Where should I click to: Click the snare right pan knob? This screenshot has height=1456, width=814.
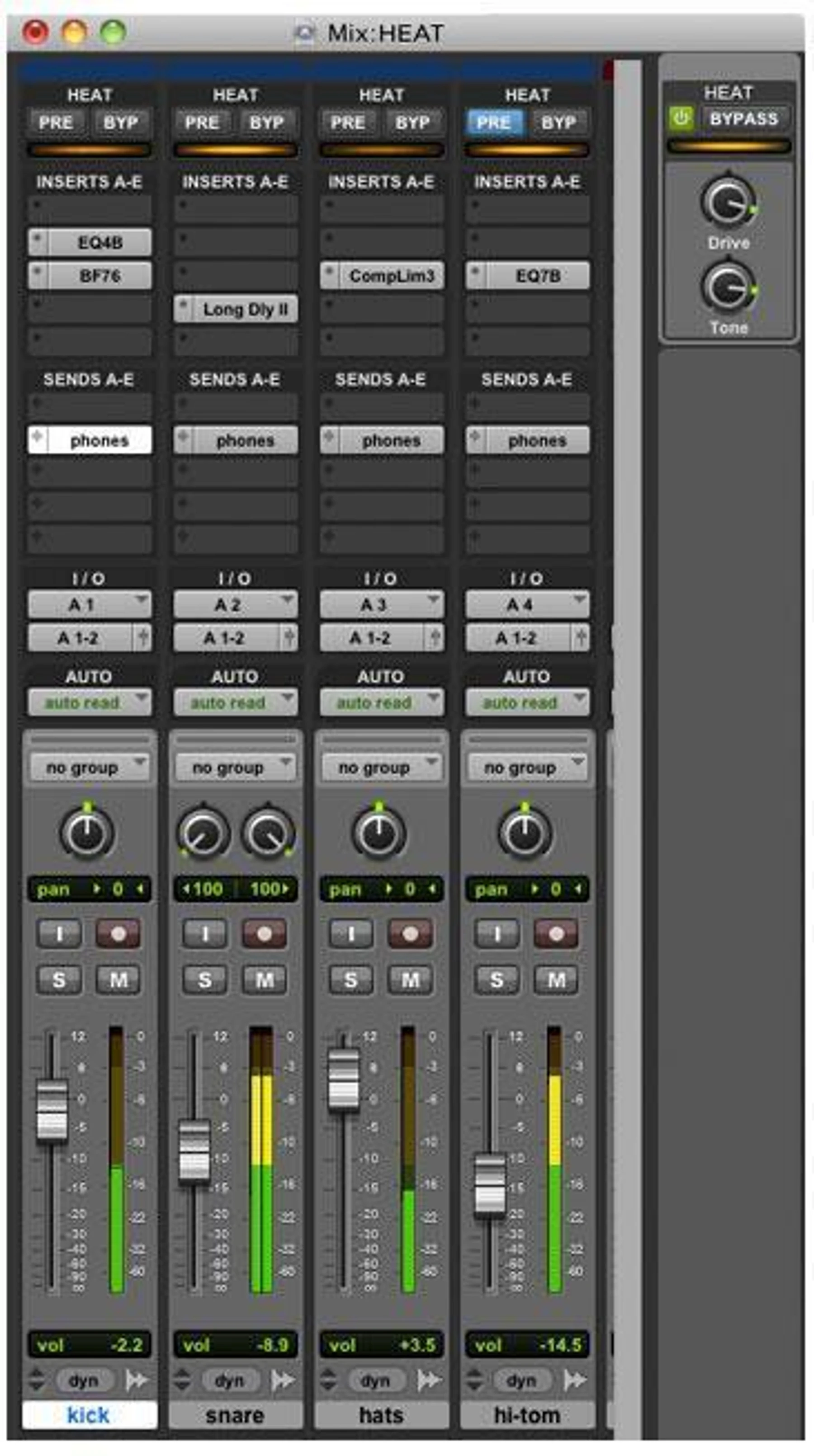coord(268,834)
